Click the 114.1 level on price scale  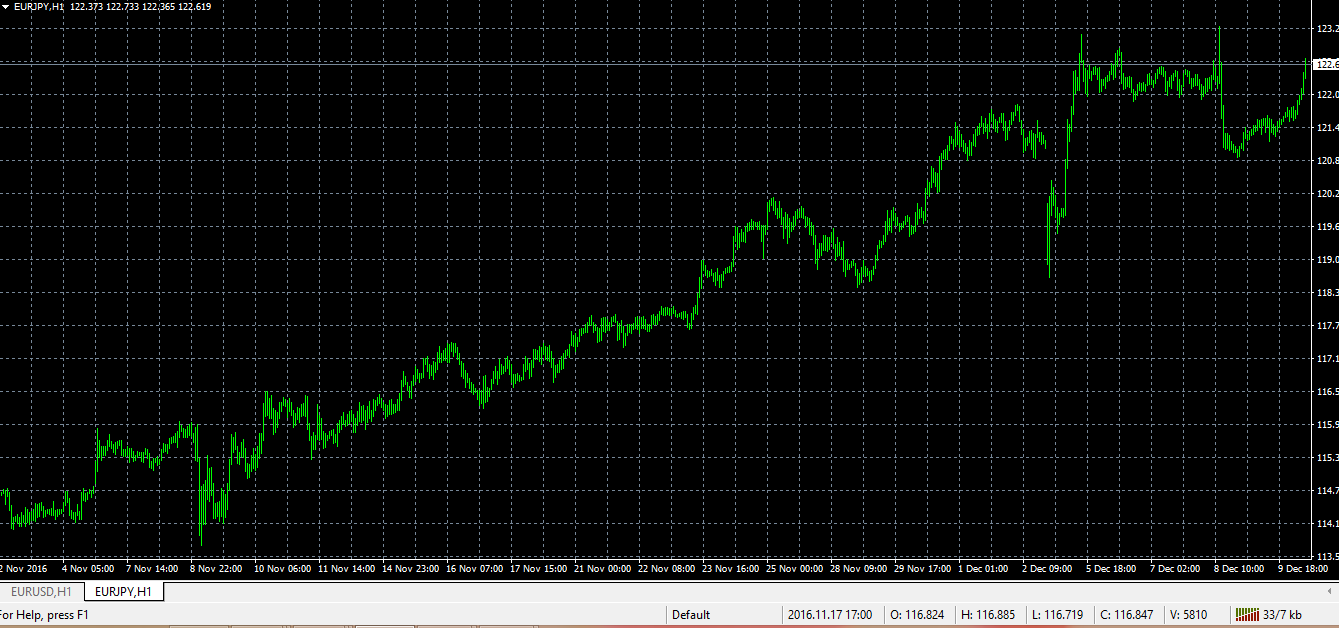[x=1328, y=524]
